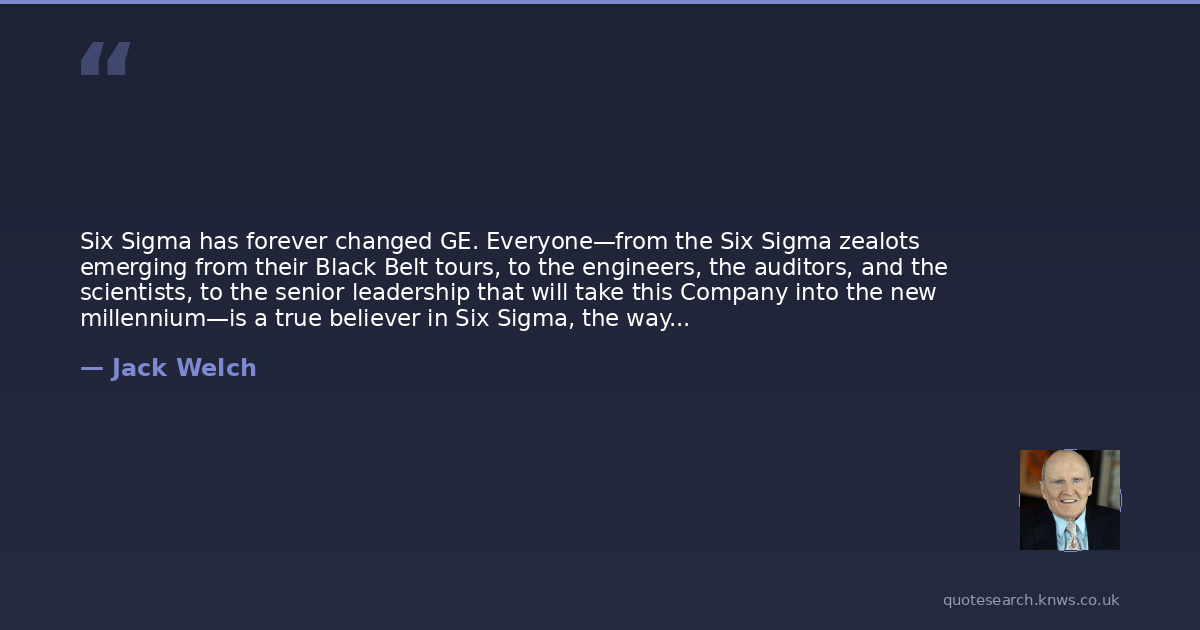Click the word "zealots" in the quote
This screenshot has height=630, width=1200.
(879, 242)
